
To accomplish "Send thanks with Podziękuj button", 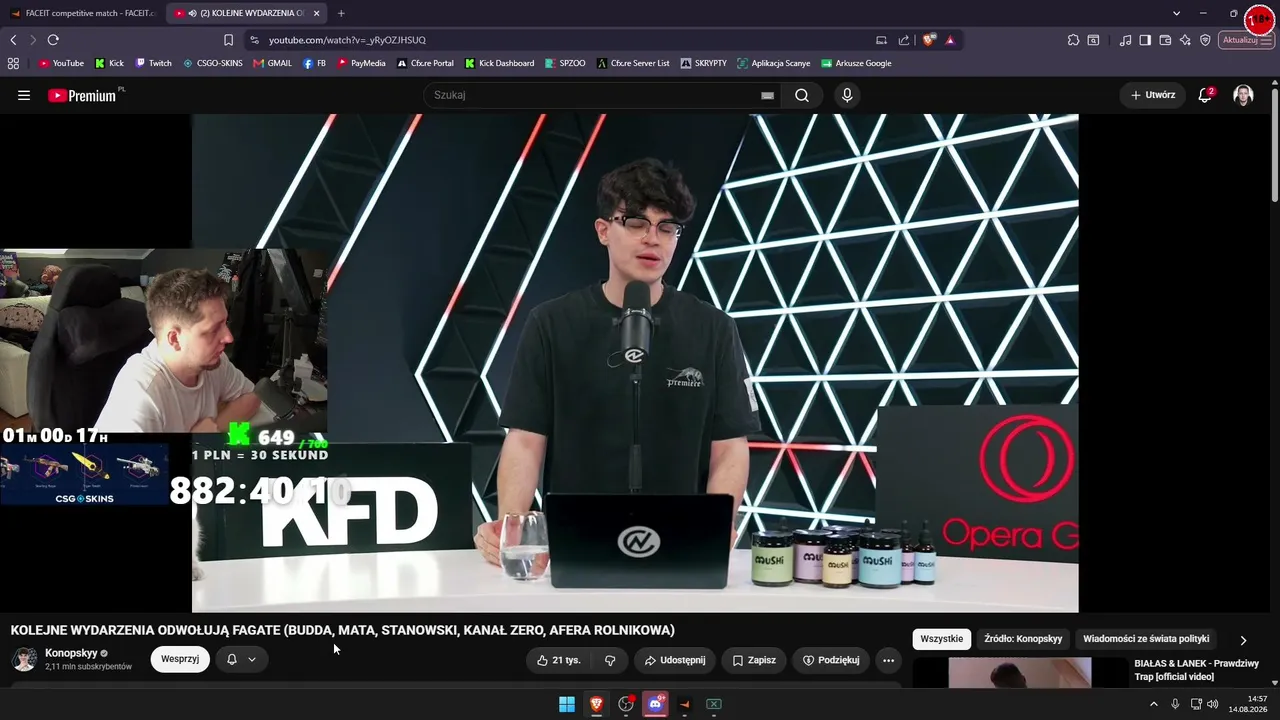I will pyautogui.click(x=831, y=660).
